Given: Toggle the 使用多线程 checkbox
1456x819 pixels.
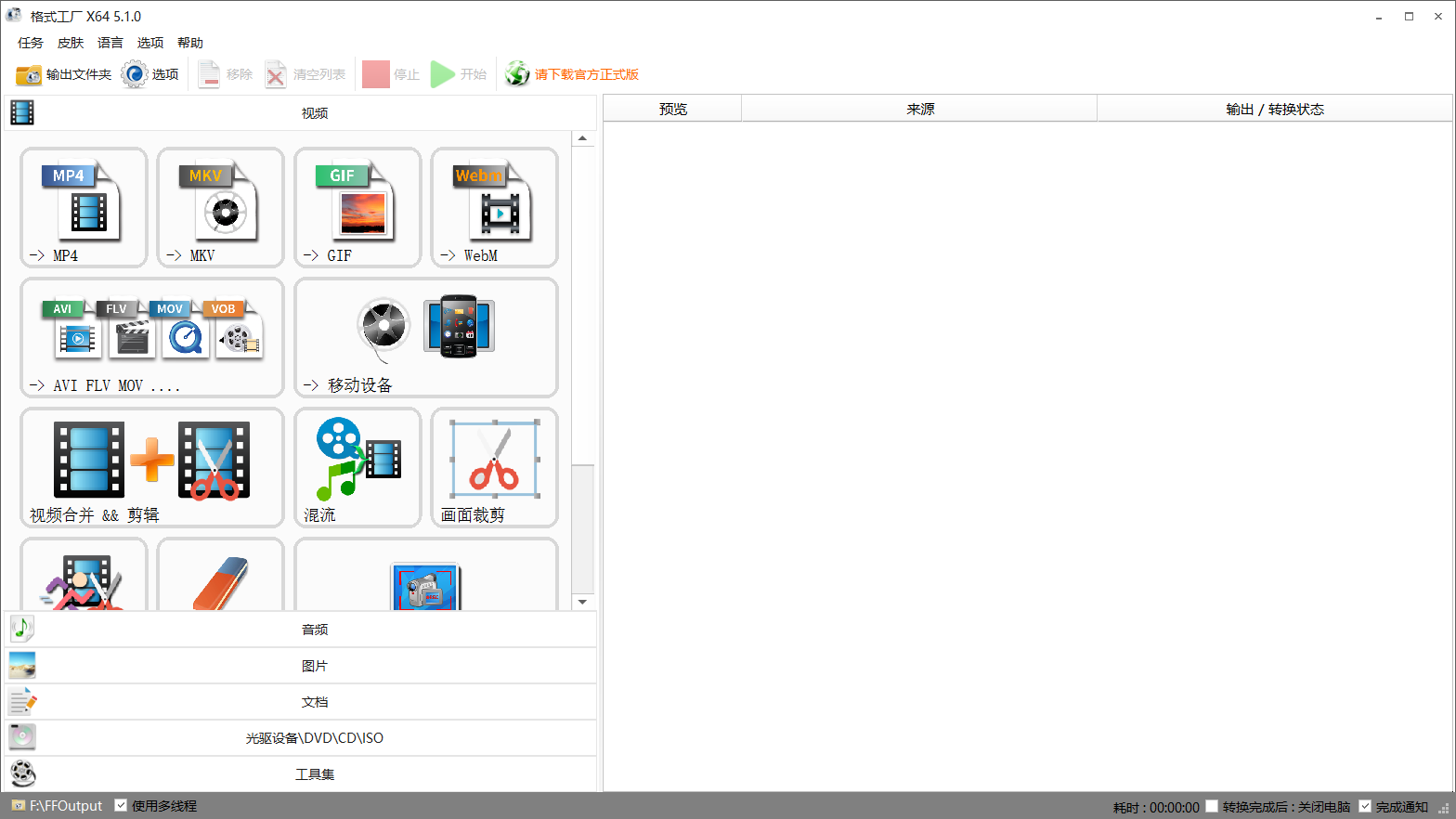Looking at the screenshot, I should point(121,805).
